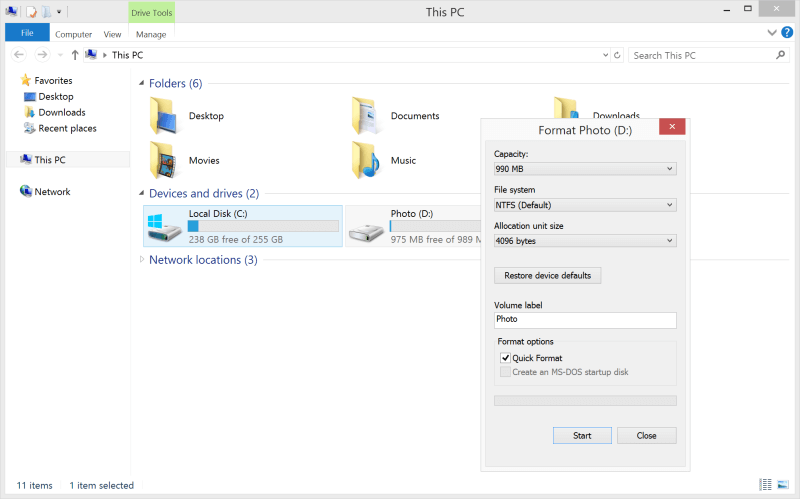This screenshot has height=499, width=800.
Task: Go up one level with Up arrow
Action: point(74,55)
